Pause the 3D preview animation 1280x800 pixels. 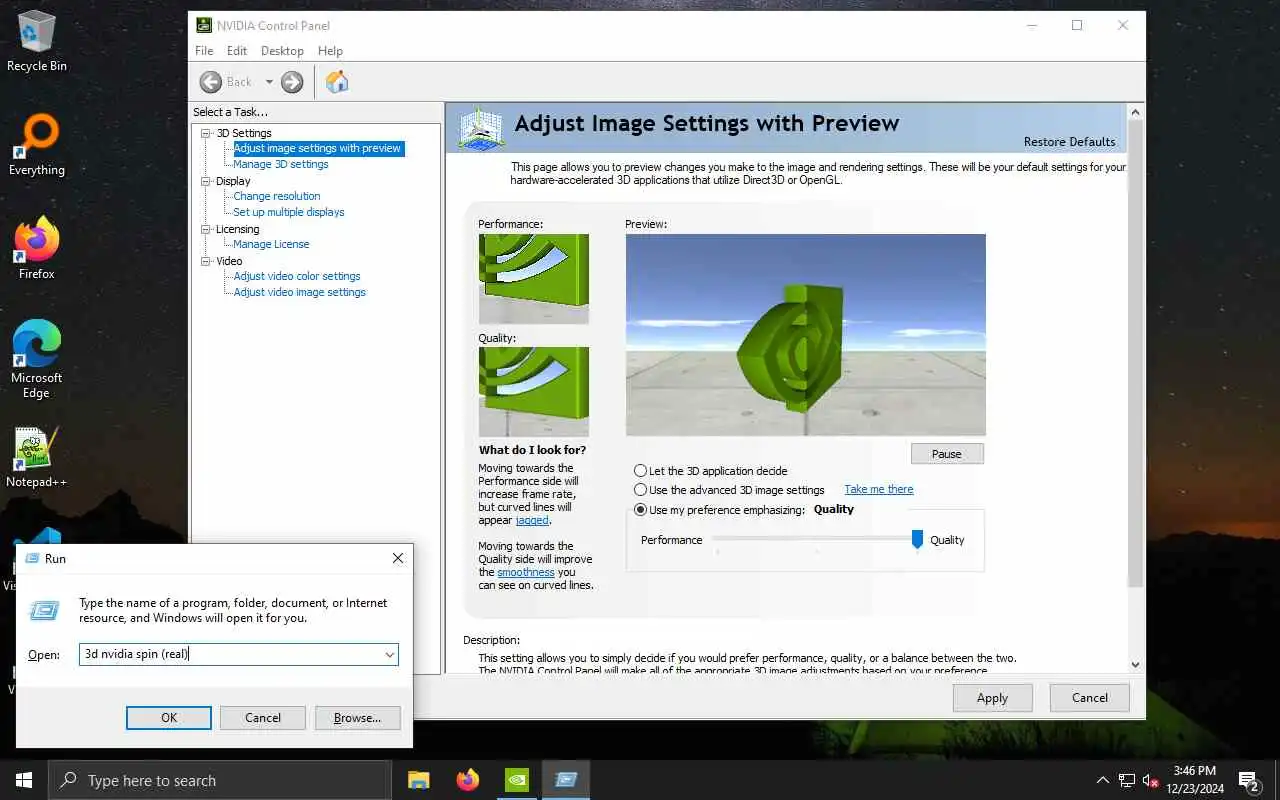click(947, 454)
